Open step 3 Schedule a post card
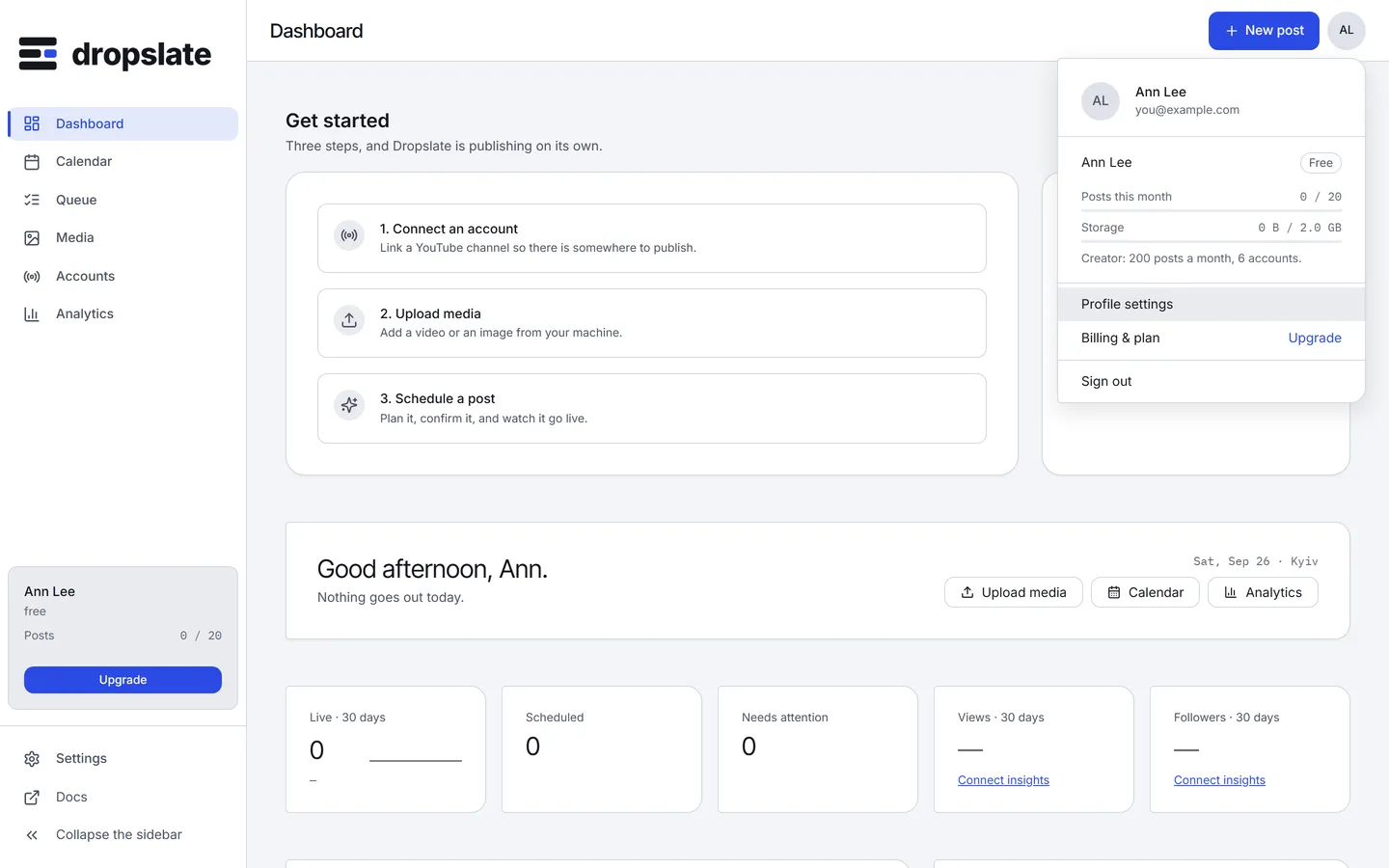Screen dimensions: 1389x868 click(x=652, y=408)
